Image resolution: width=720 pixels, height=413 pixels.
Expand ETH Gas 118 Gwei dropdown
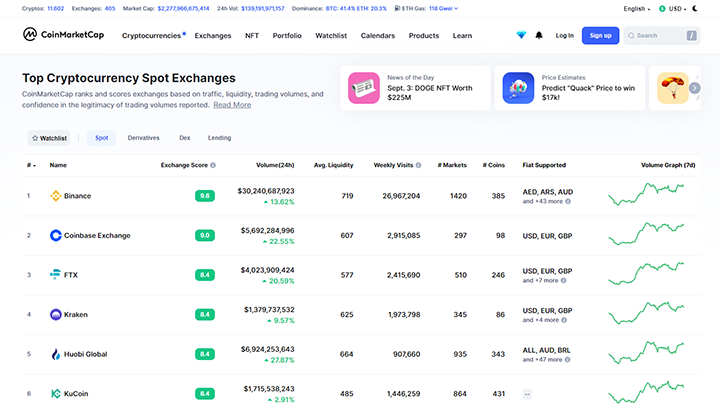pyautogui.click(x=444, y=8)
